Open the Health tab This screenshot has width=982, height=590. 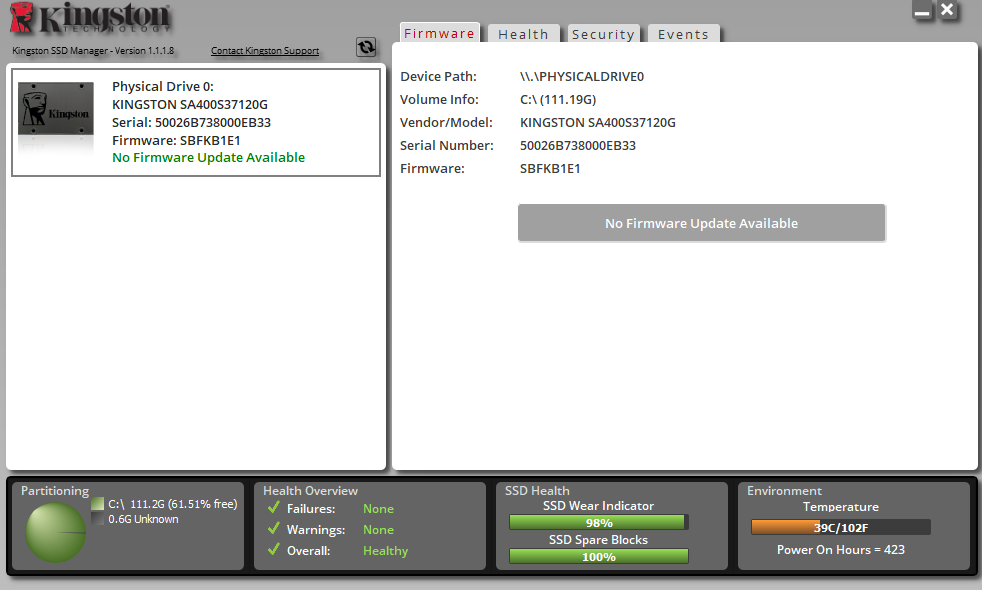524,34
